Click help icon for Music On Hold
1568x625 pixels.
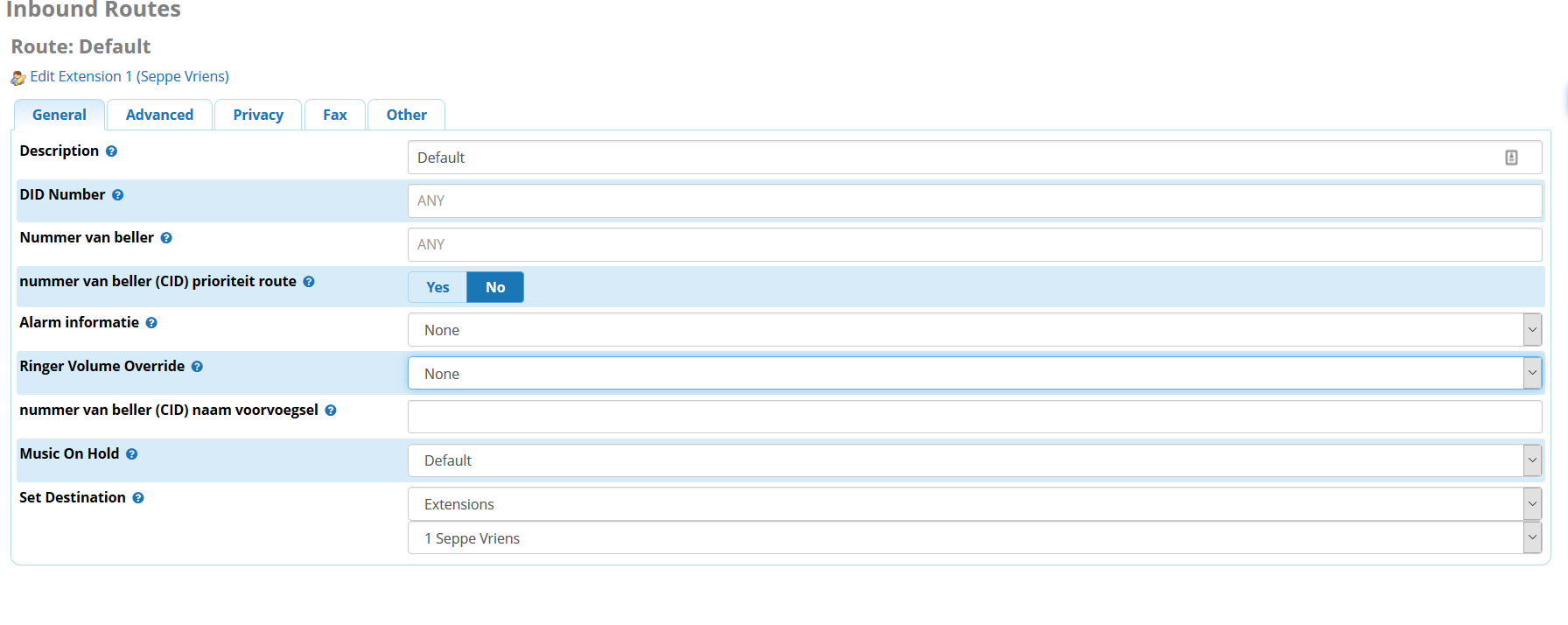pyautogui.click(x=132, y=454)
